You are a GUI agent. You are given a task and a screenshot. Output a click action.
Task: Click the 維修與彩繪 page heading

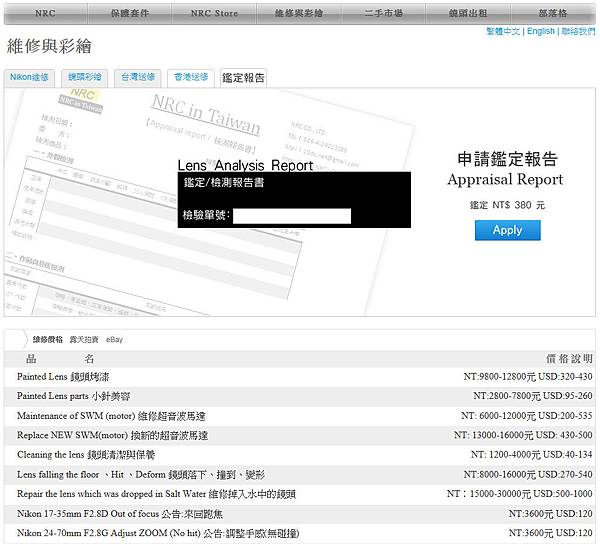pos(49,47)
